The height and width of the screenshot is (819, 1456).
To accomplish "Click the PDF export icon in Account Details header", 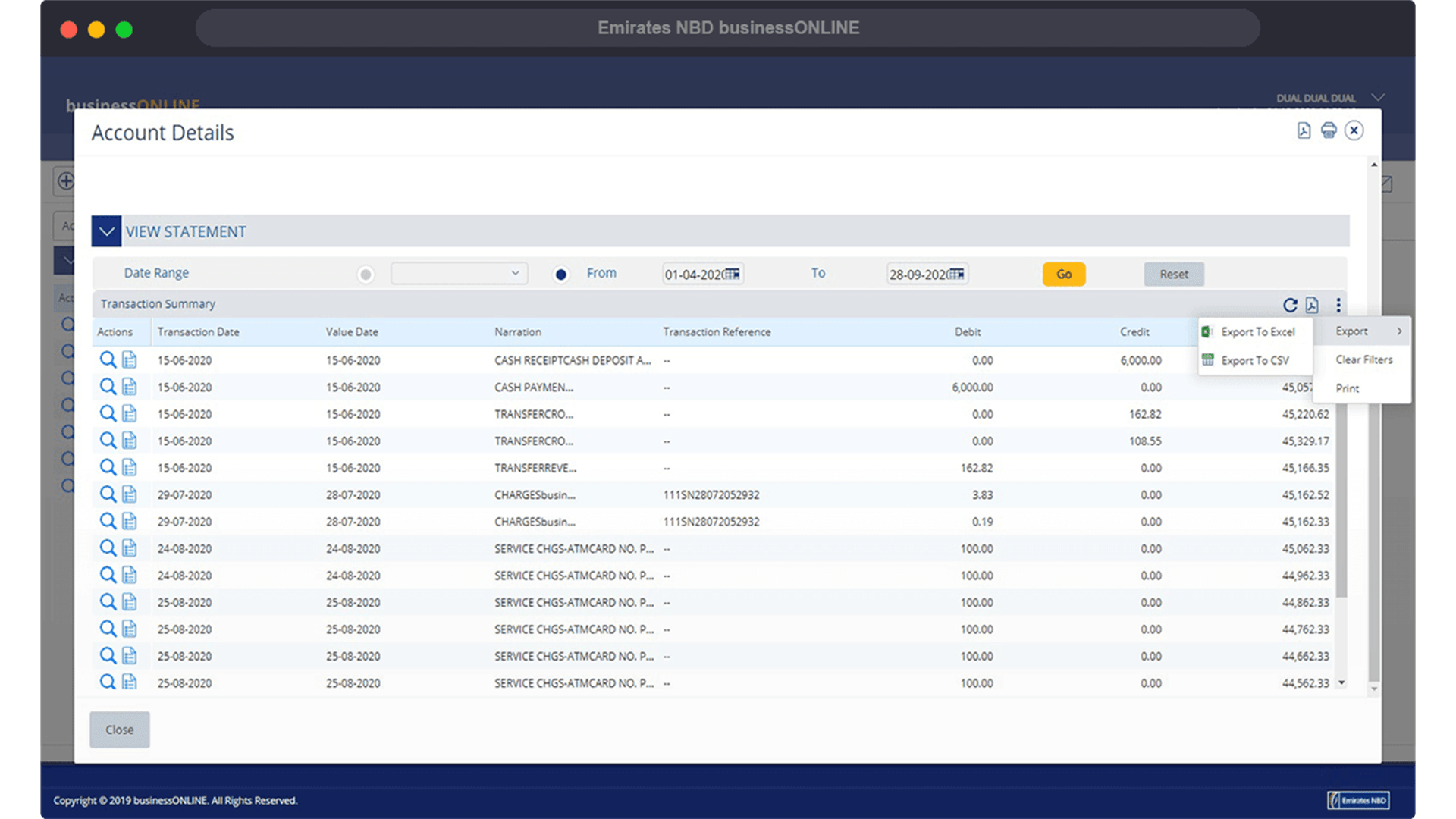I will pyautogui.click(x=1304, y=130).
